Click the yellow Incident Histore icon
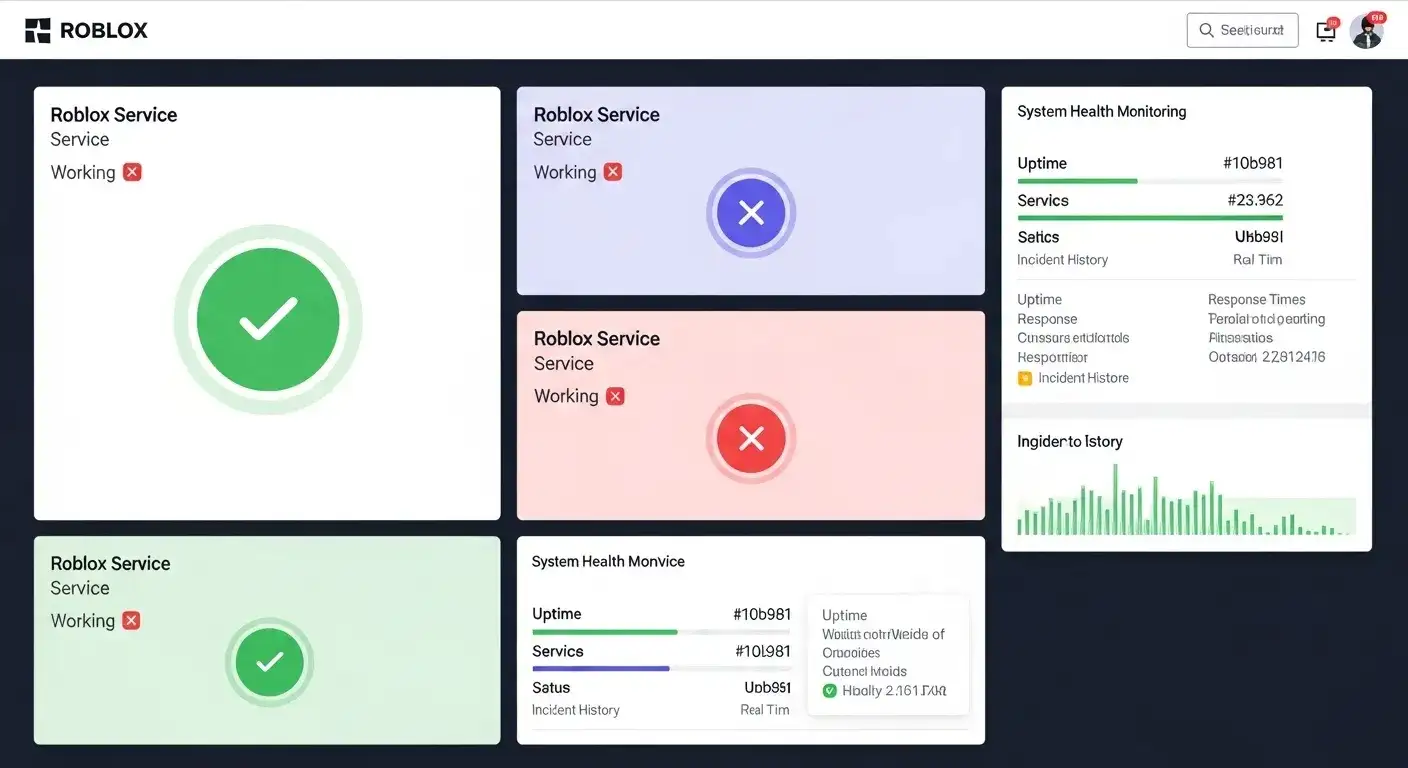Viewport: 1408px width, 768px height. 1024,378
